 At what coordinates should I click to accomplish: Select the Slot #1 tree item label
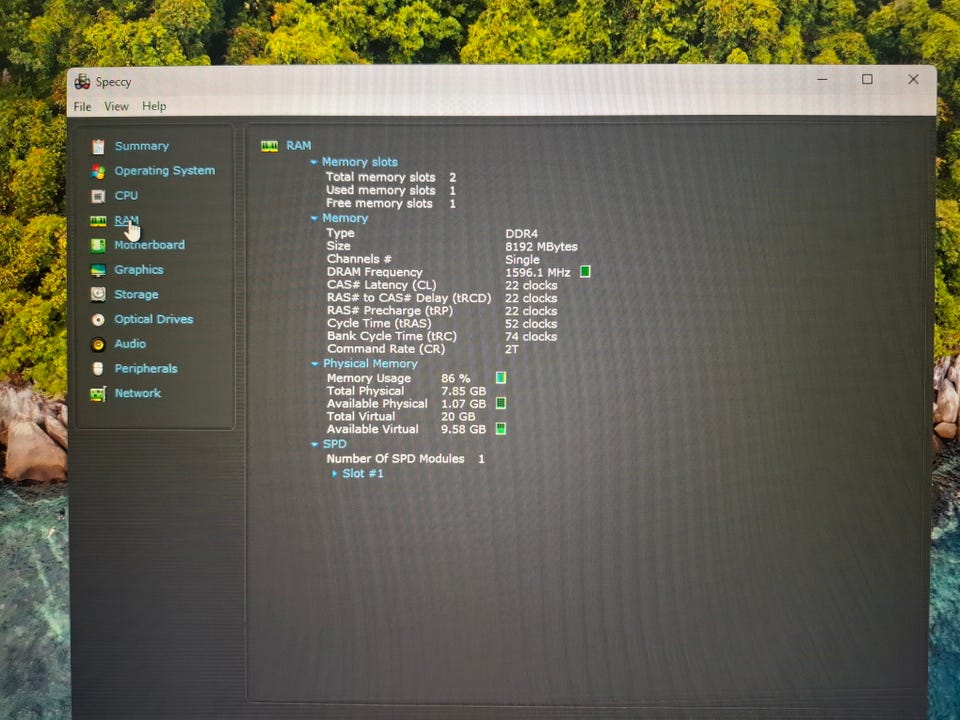coord(363,473)
